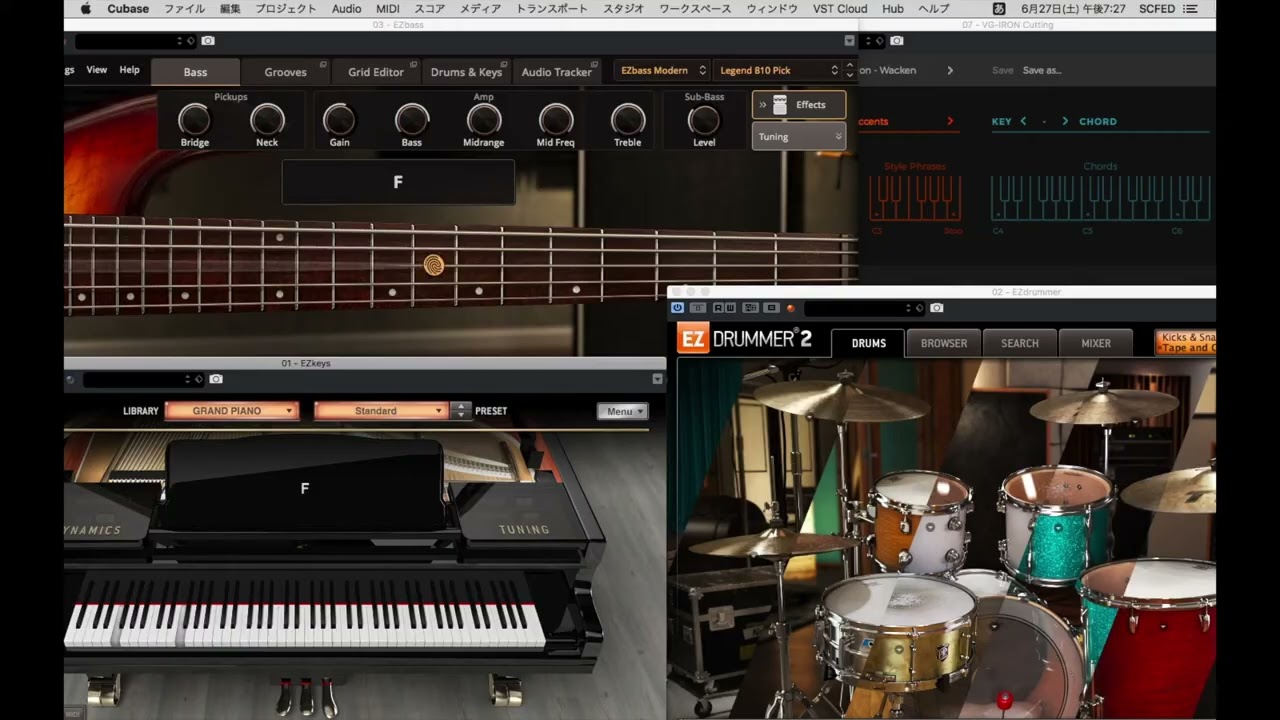1280x720 pixels.
Task: Step to next EZbass preset arrows
Action: click(850, 70)
